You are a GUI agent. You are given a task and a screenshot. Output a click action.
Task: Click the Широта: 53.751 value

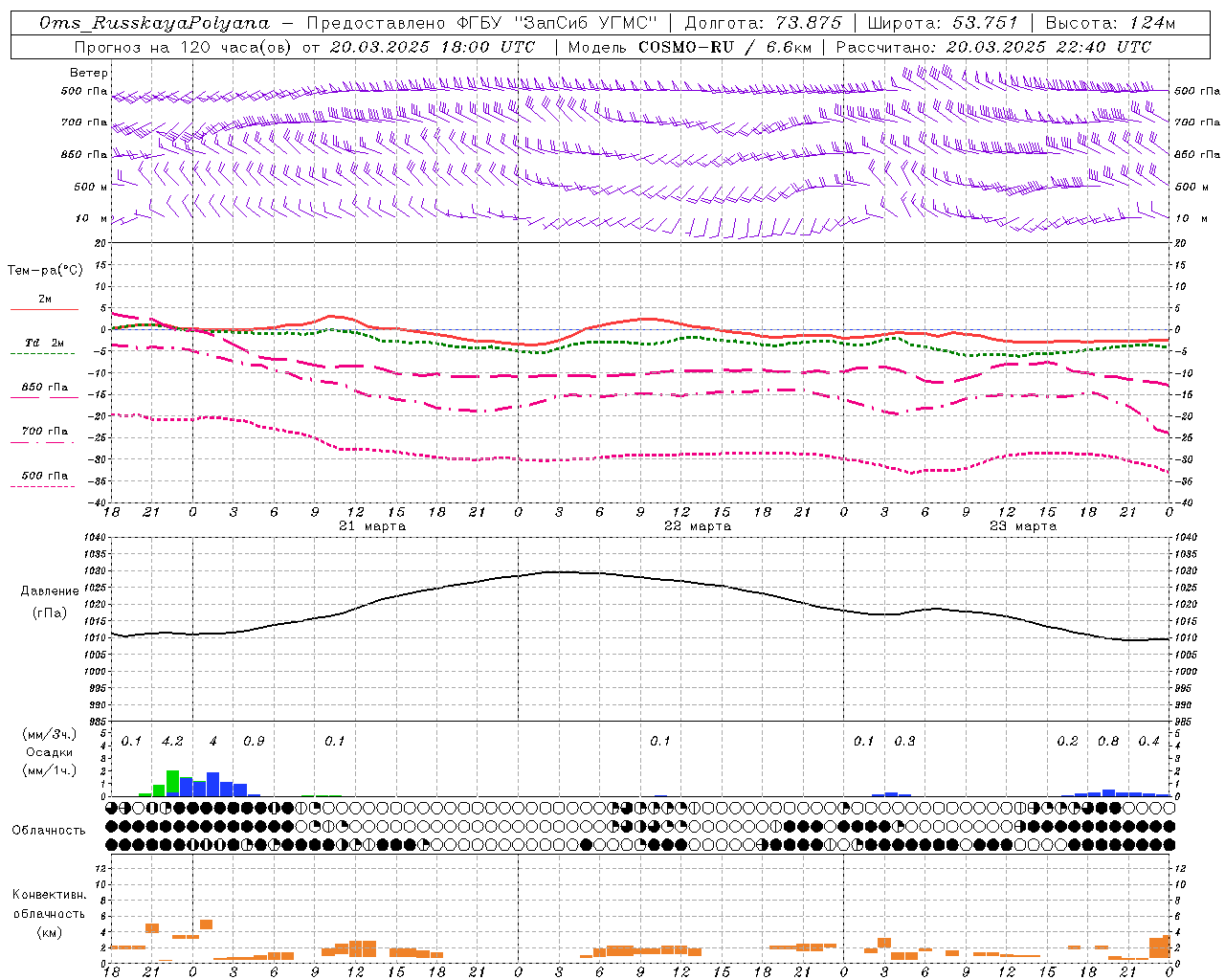(x=943, y=23)
